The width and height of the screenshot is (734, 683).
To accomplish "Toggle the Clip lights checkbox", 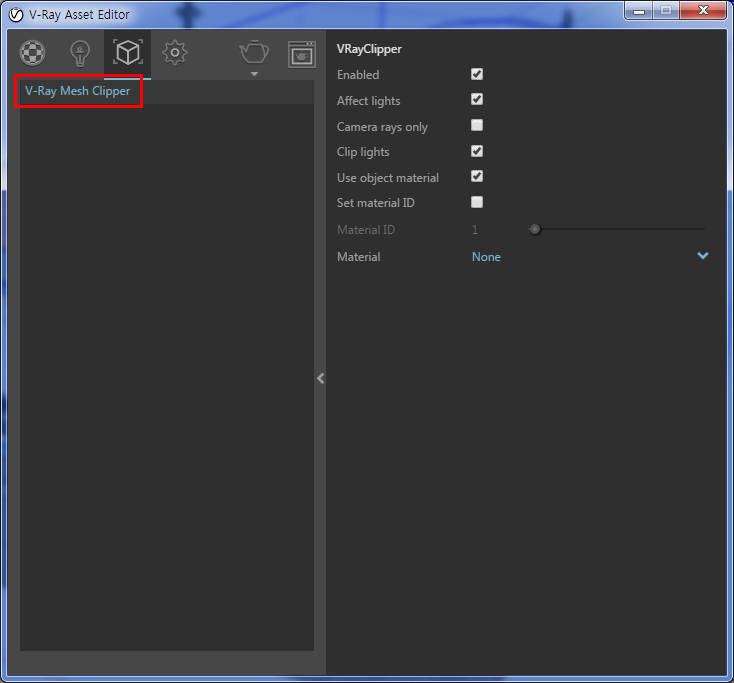I will (x=477, y=151).
